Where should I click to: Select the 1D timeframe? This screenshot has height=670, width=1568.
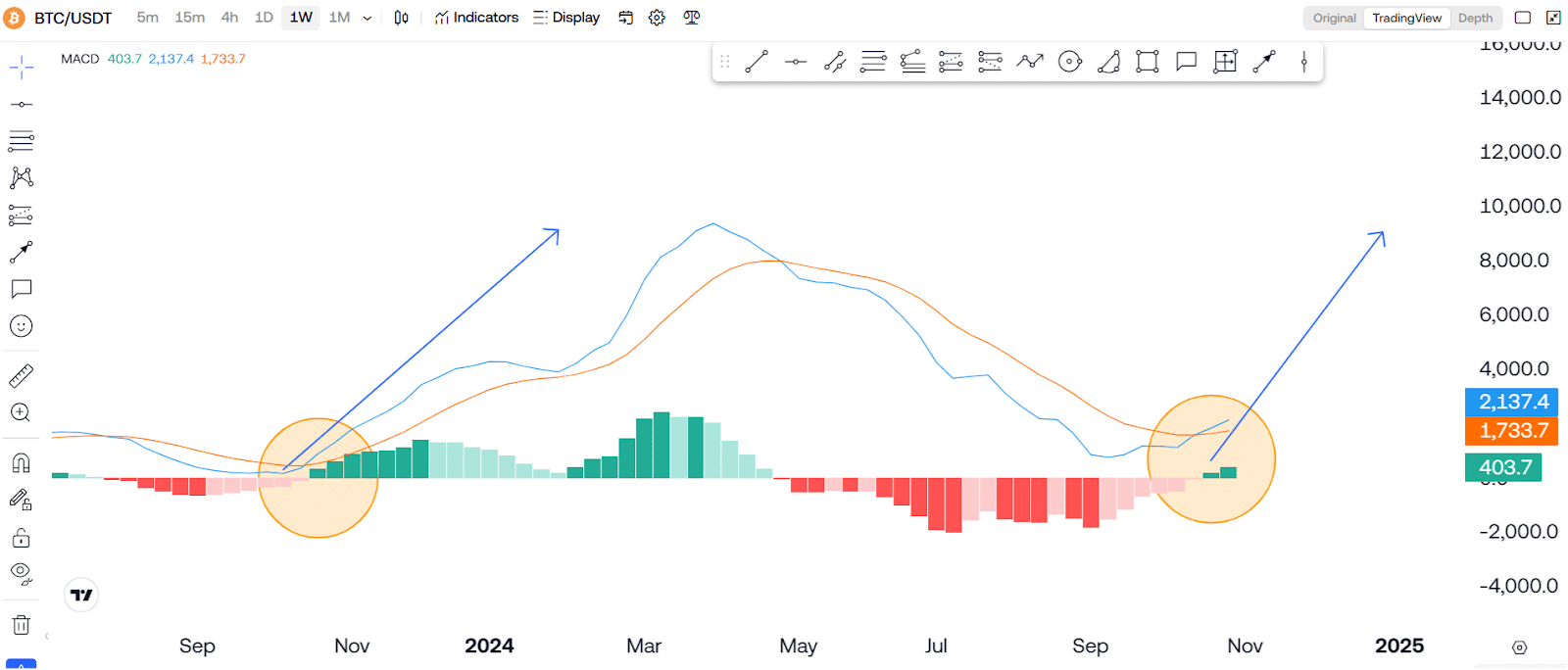coord(264,18)
